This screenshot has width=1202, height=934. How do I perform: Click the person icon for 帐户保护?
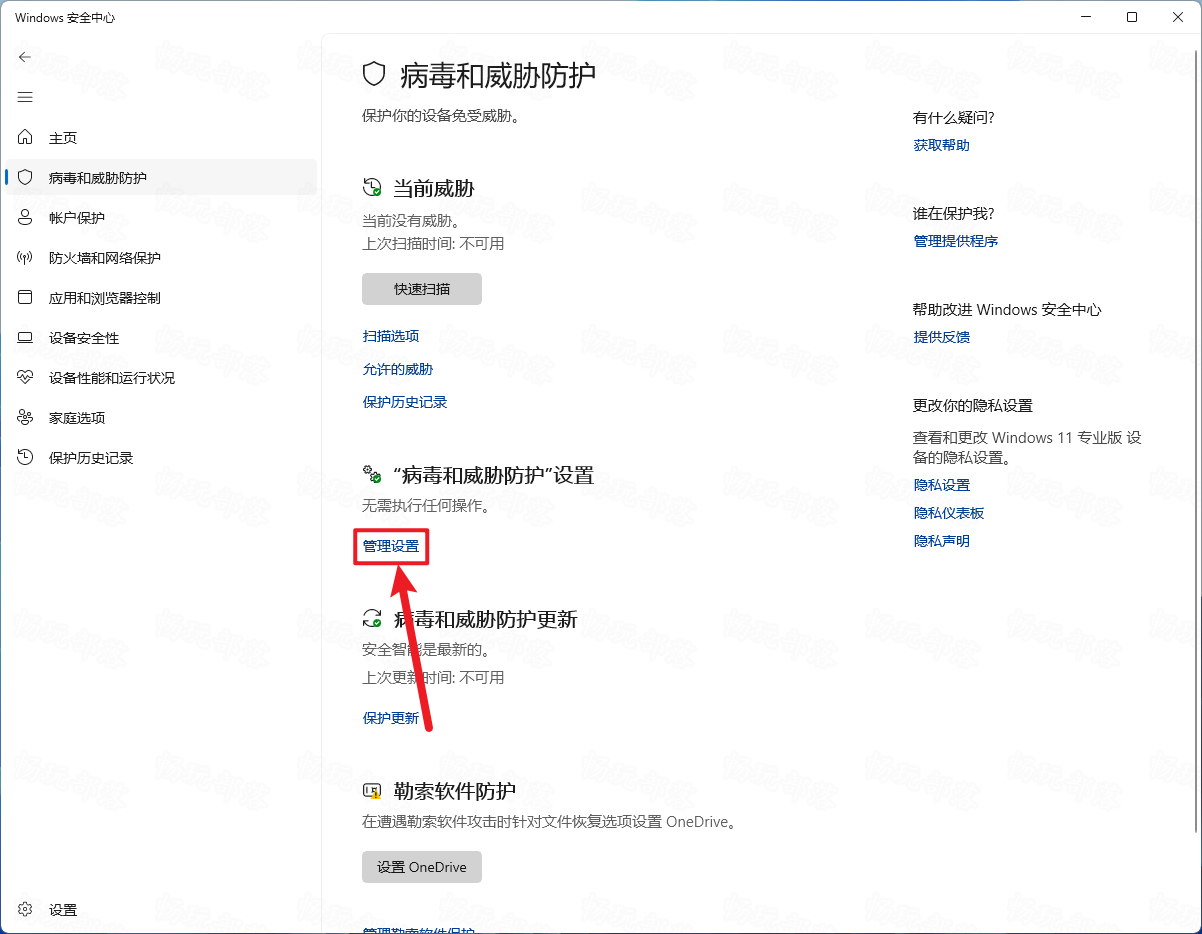click(26, 218)
